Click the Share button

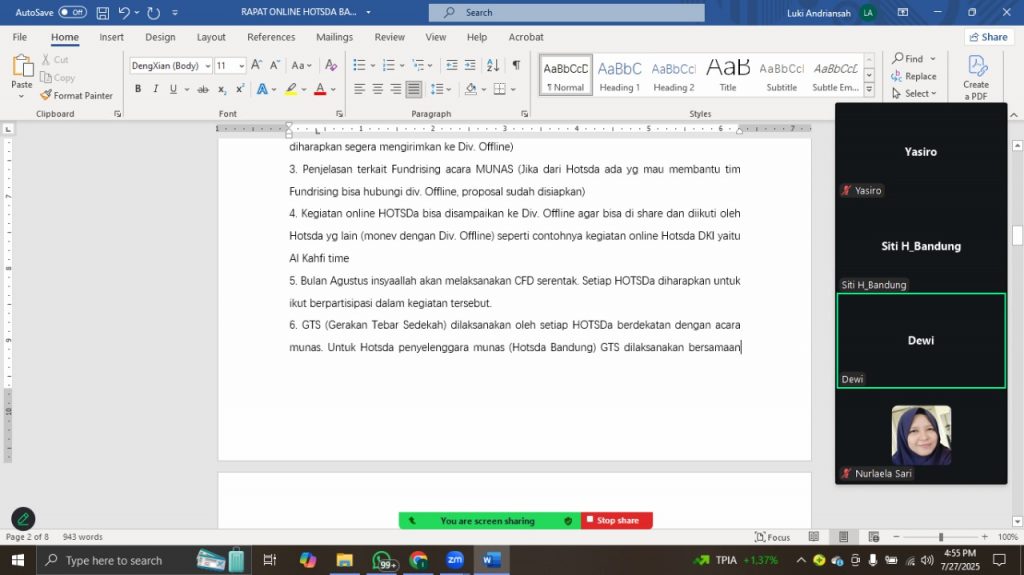[988, 37]
